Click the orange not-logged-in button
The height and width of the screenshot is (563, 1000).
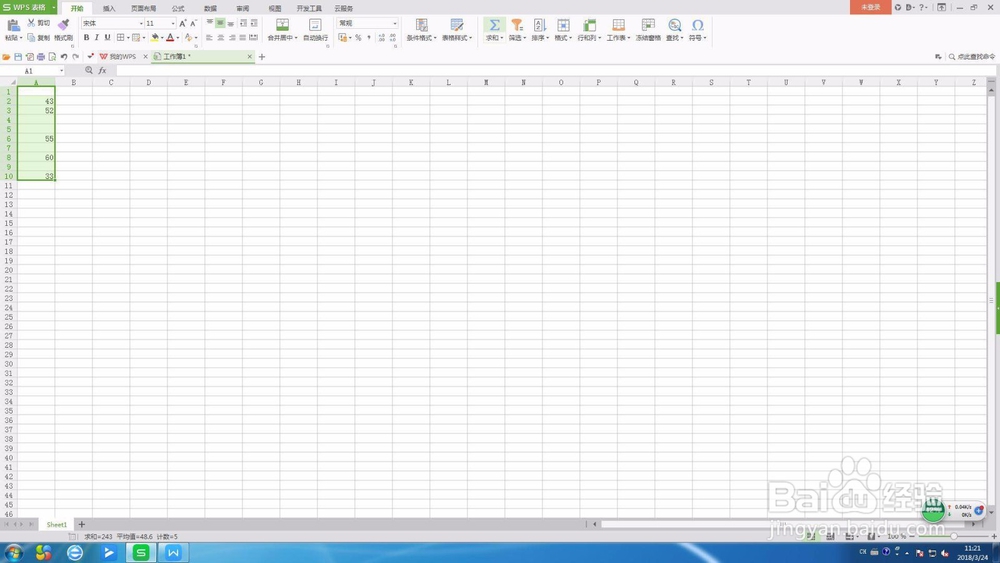pos(871,7)
